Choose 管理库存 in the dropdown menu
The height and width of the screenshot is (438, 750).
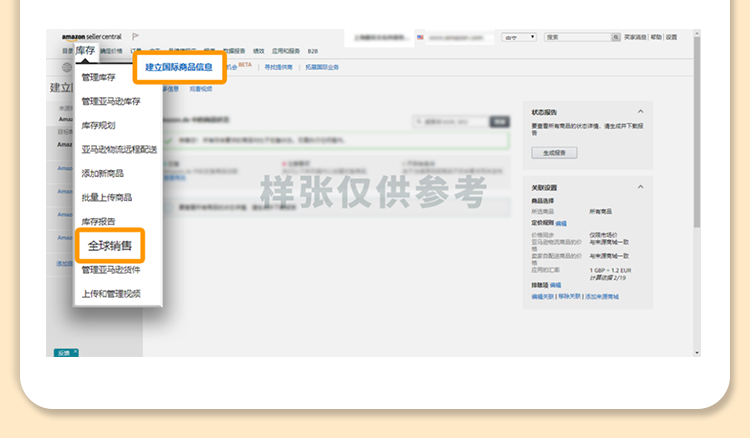point(100,77)
